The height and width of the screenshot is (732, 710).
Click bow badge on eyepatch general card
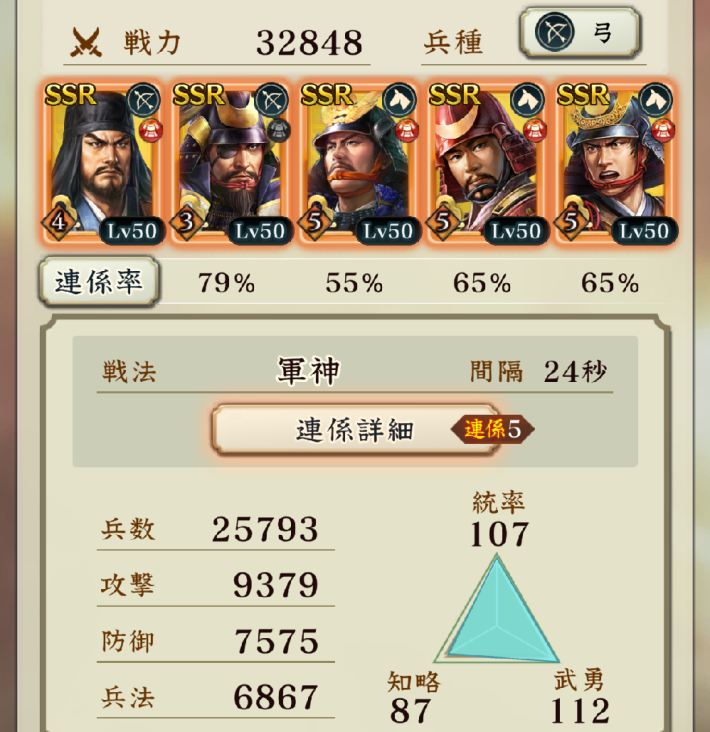[x=271, y=100]
